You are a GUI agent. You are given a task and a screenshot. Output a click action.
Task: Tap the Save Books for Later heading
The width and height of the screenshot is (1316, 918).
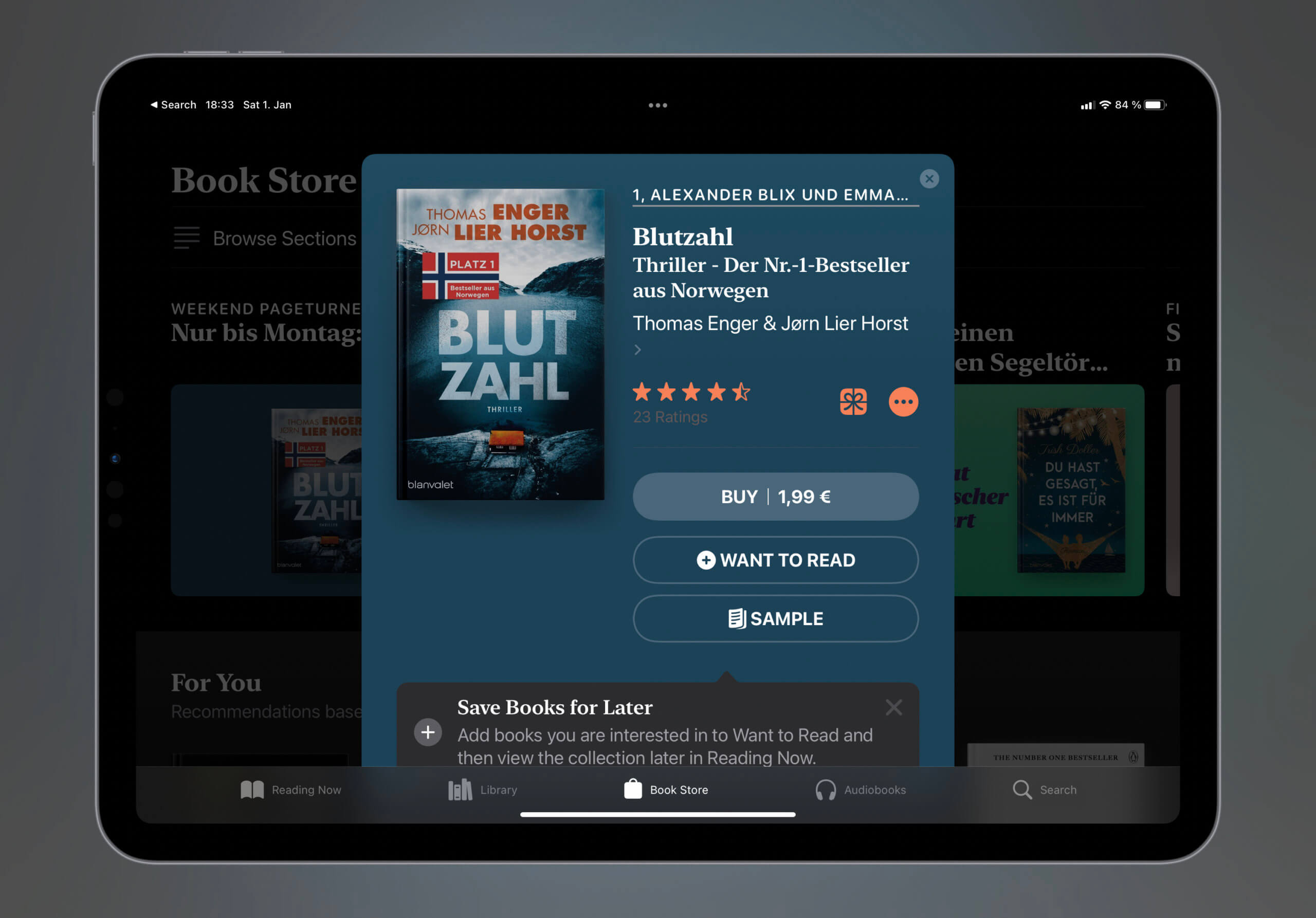[x=555, y=707]
